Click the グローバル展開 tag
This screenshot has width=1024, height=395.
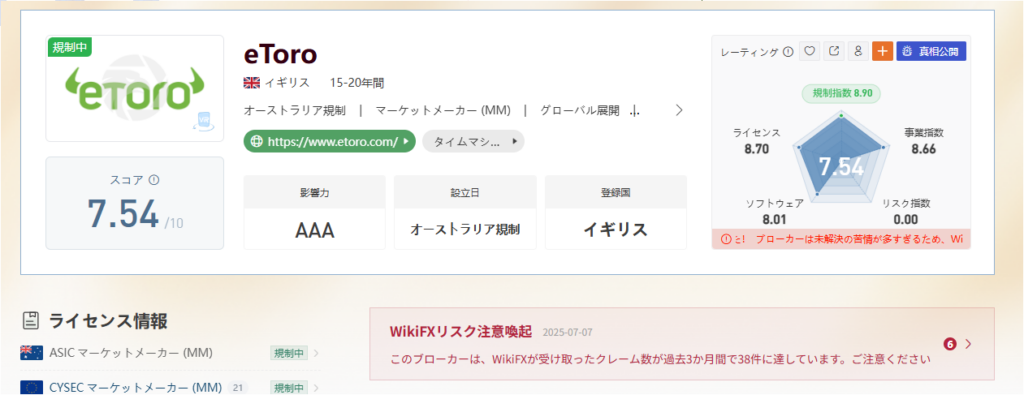pos(579,110)
